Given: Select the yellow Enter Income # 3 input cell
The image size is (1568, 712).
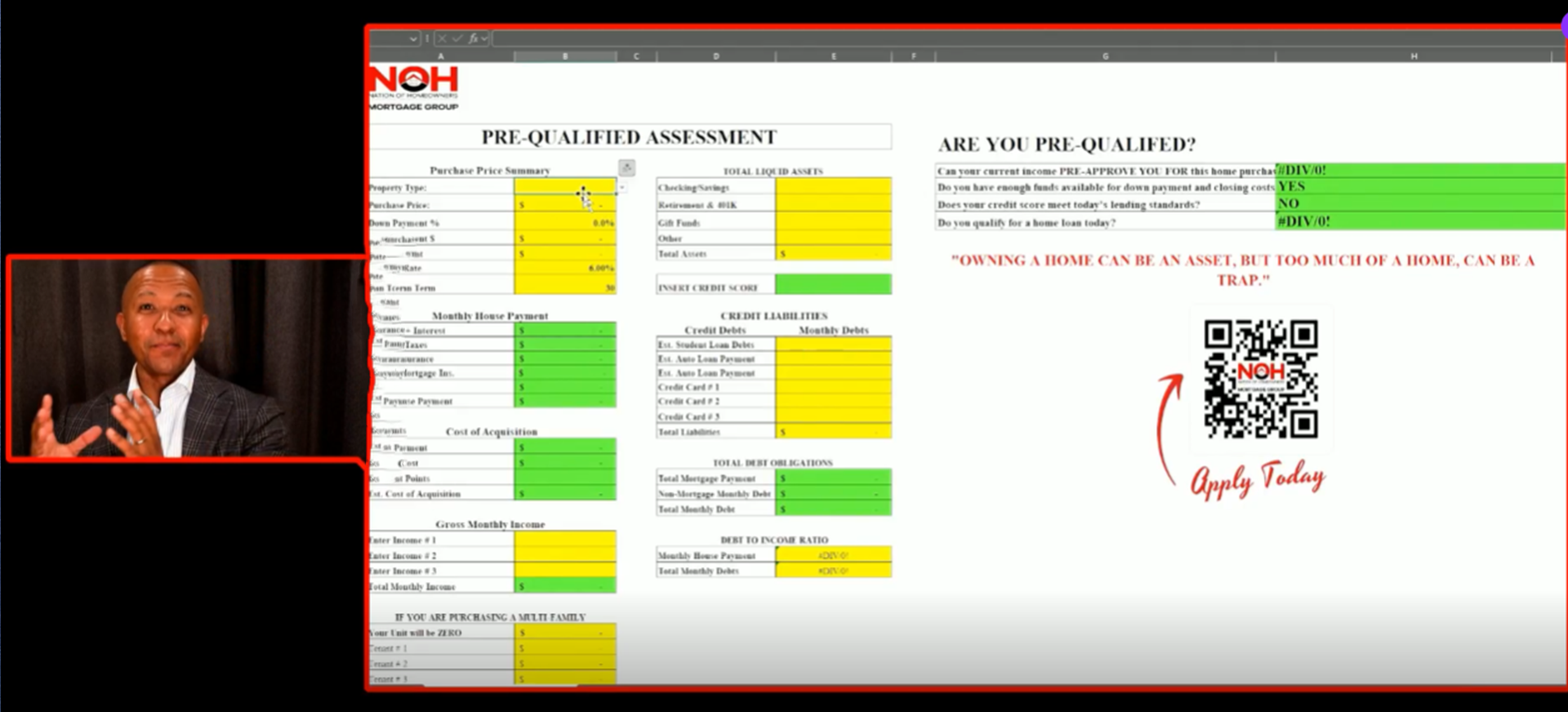Looking at the screenshot, I should (565, 571).
